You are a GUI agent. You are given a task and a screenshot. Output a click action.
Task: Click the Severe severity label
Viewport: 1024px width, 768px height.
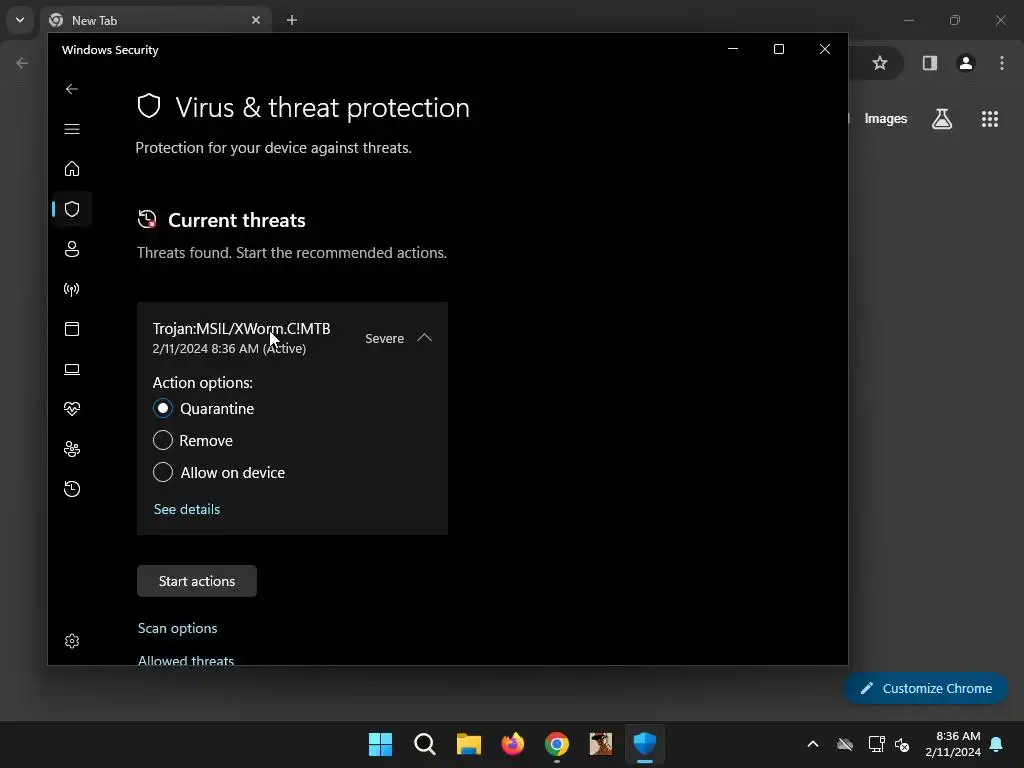pos(385,338)
